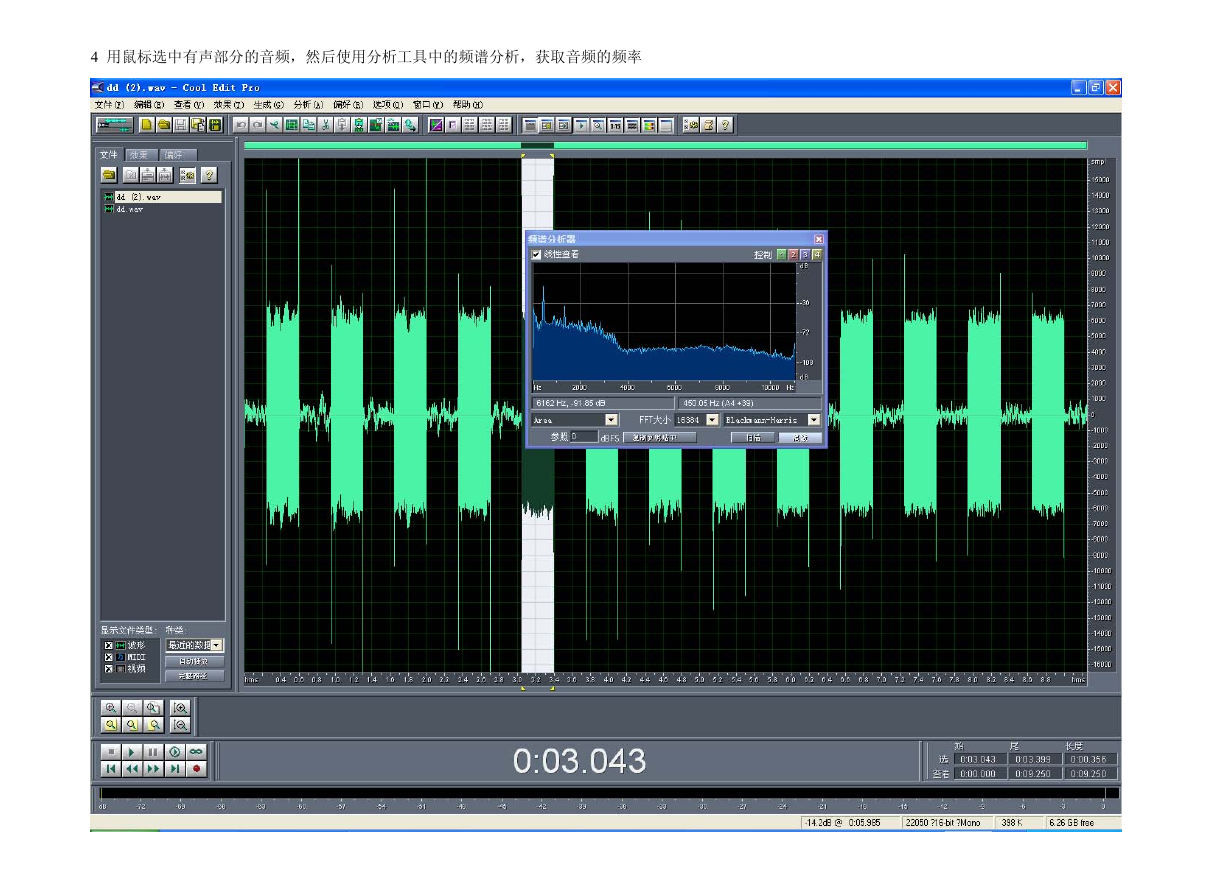Click the Open file toolbar icon
1228x869 pixels.
point(164,125)
